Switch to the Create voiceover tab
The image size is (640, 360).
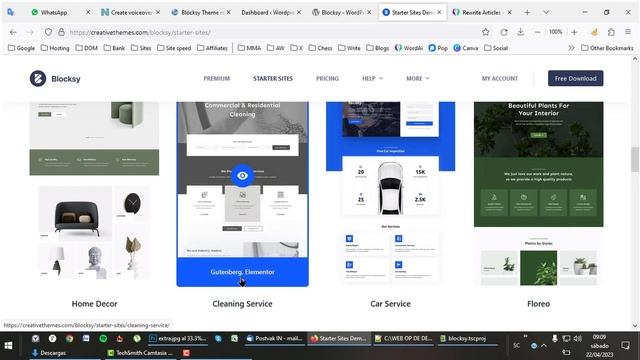(x=131, y=13)
